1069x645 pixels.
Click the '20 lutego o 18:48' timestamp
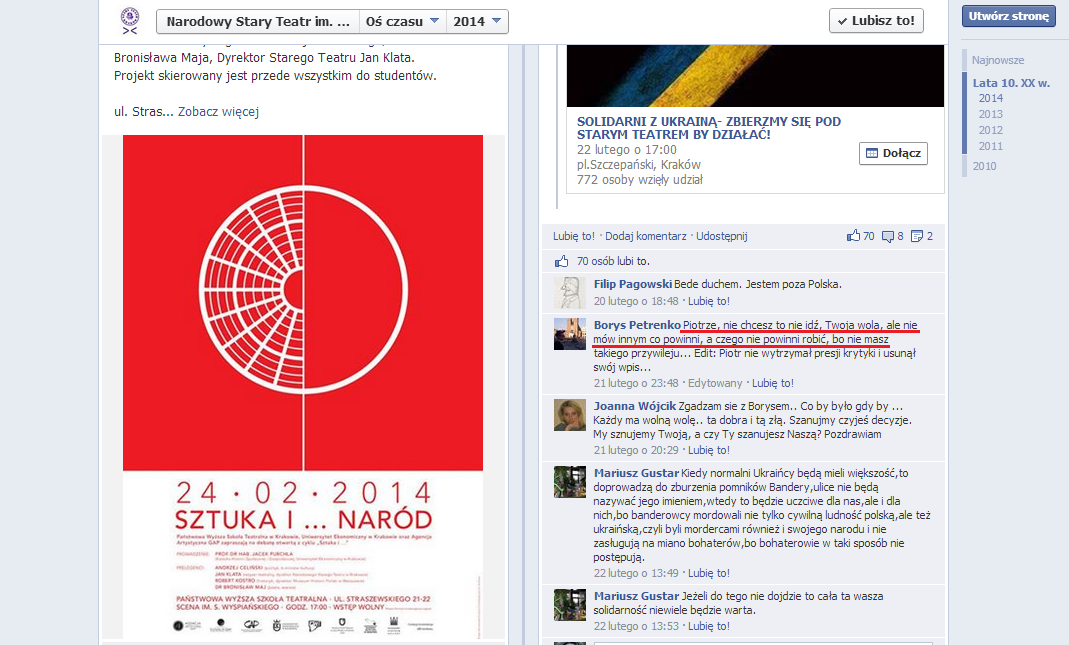tap(636, 301)
